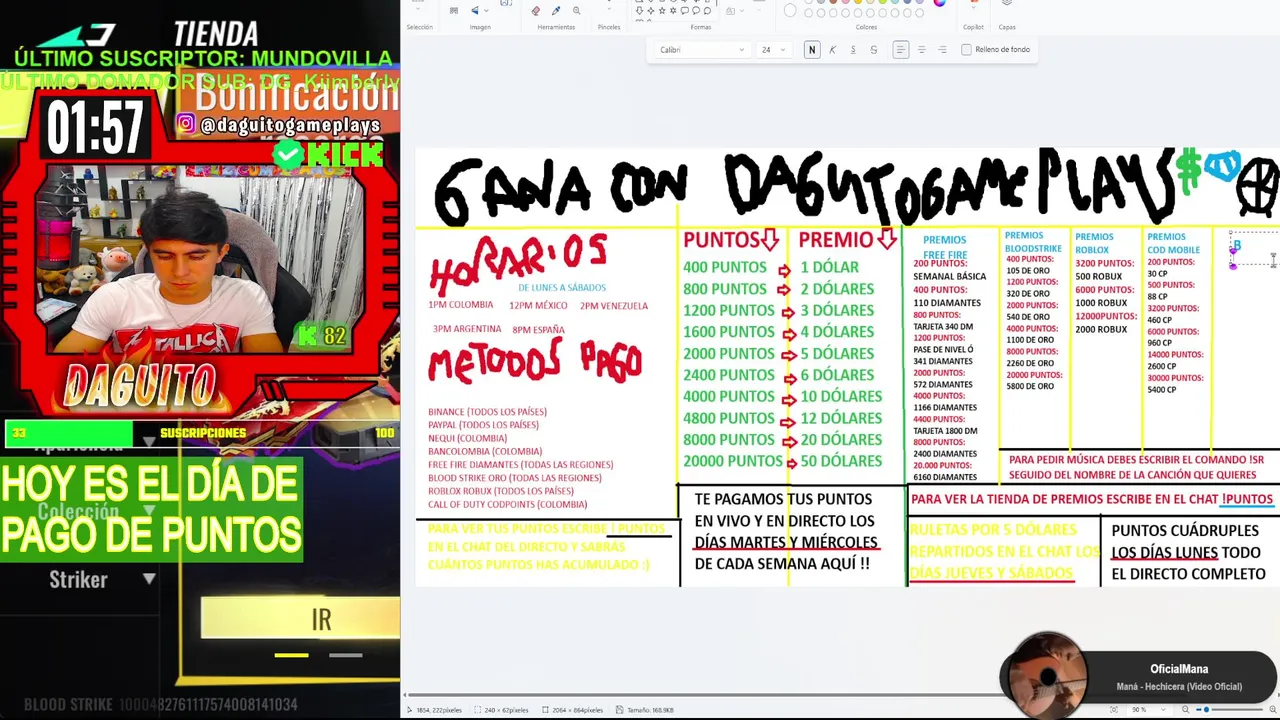The width and height of the screenshot is (1280, 720).
Task: Select the Magnifier zoom tool
Action: click(576, 10)
